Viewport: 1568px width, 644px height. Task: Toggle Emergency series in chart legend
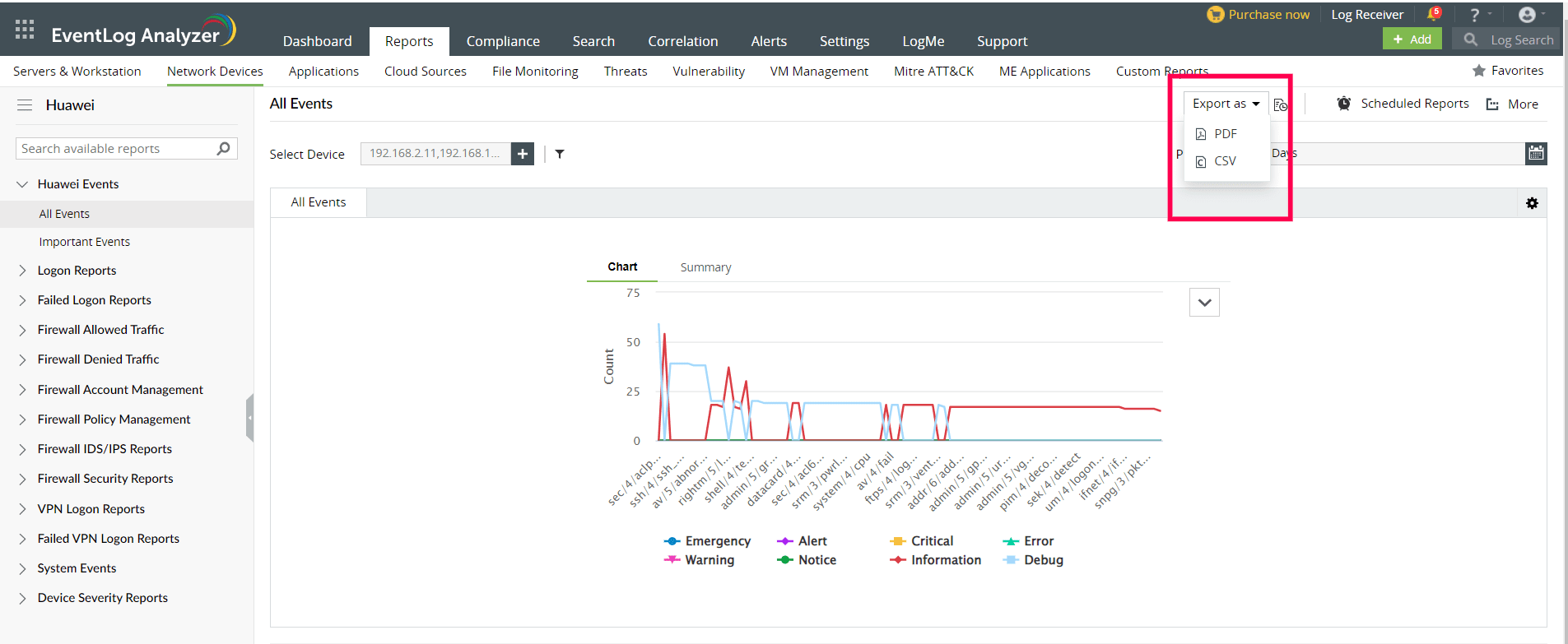pyautogui.click(x=717, y=541)
